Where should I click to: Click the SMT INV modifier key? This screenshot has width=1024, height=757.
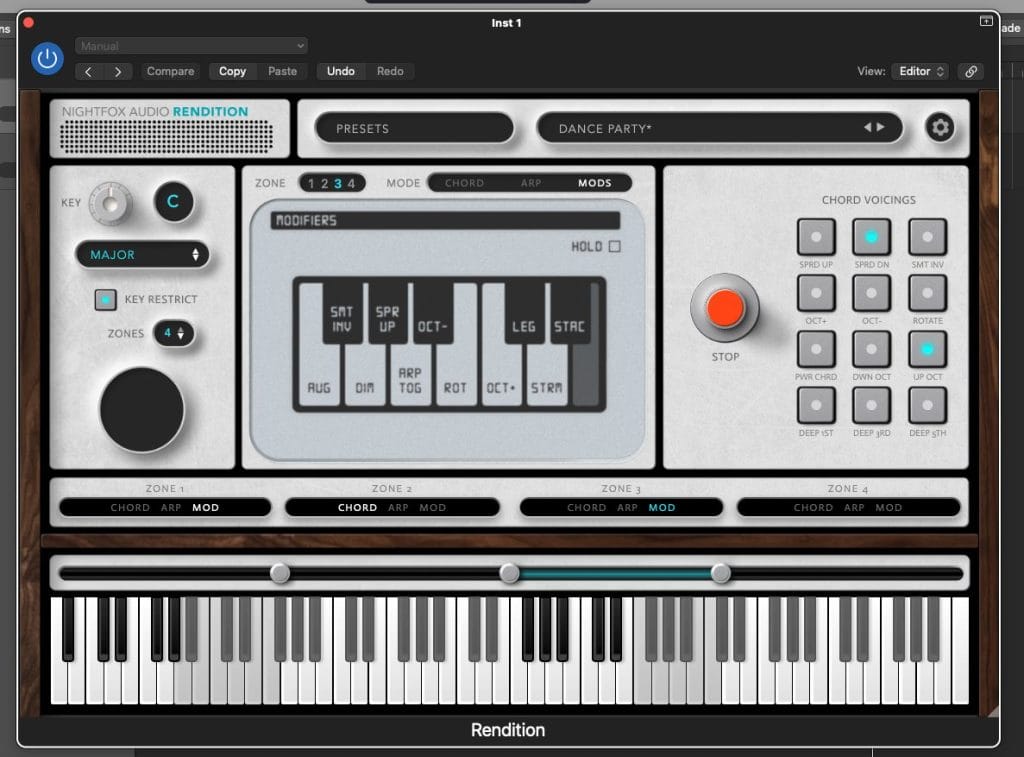342,312
